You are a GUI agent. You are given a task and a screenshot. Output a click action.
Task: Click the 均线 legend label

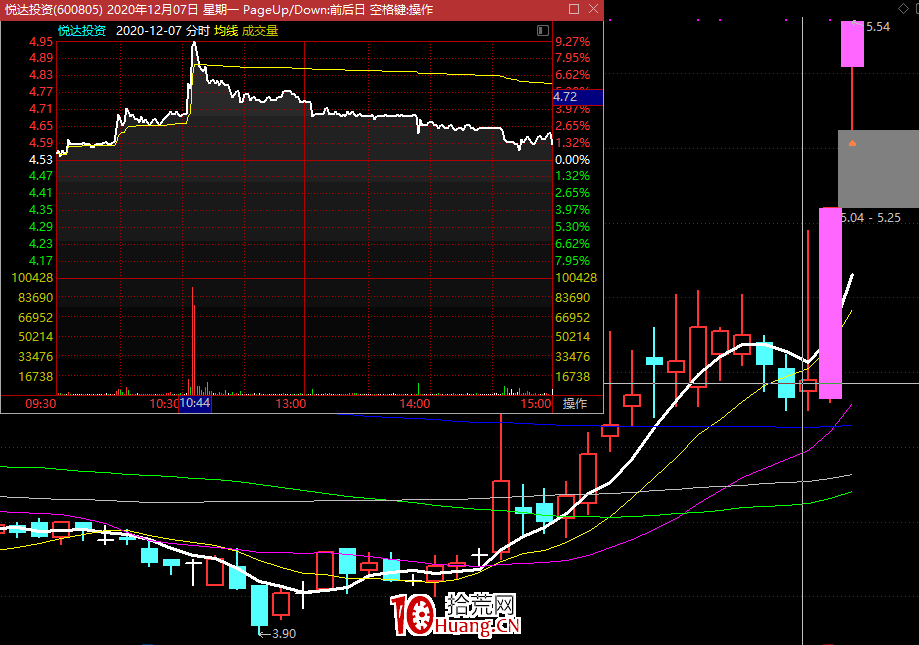tap(226, 30)
